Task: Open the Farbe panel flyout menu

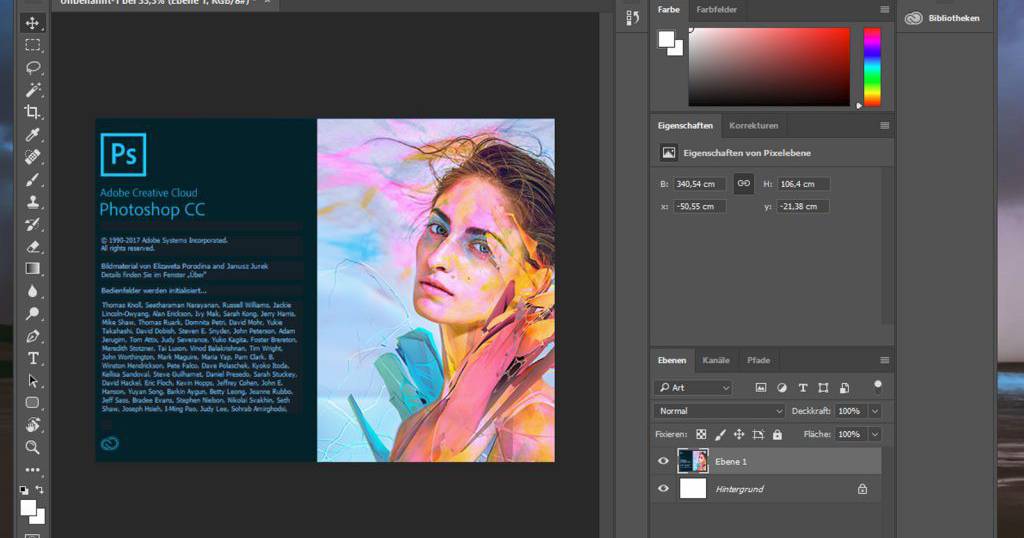Action: click(x=884, y=10)
